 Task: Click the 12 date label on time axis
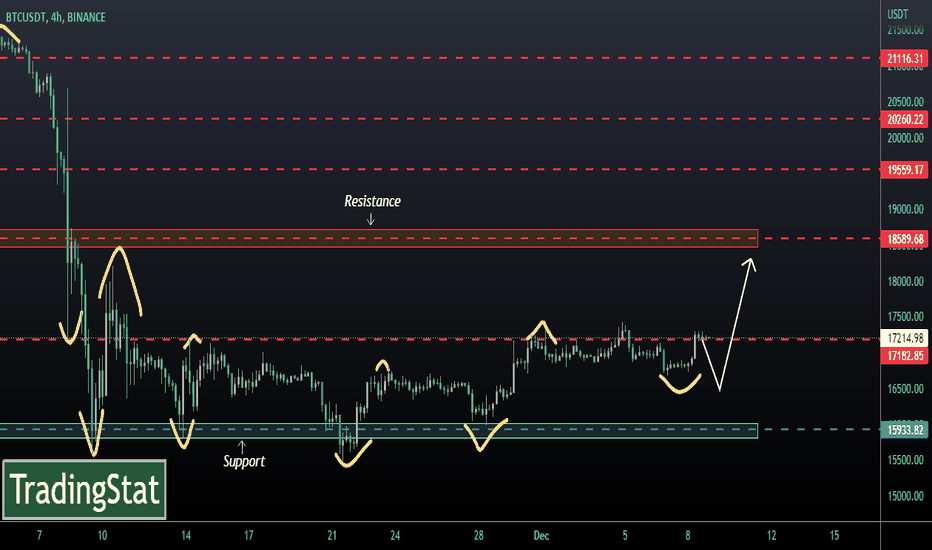click(x=772, y=535)
